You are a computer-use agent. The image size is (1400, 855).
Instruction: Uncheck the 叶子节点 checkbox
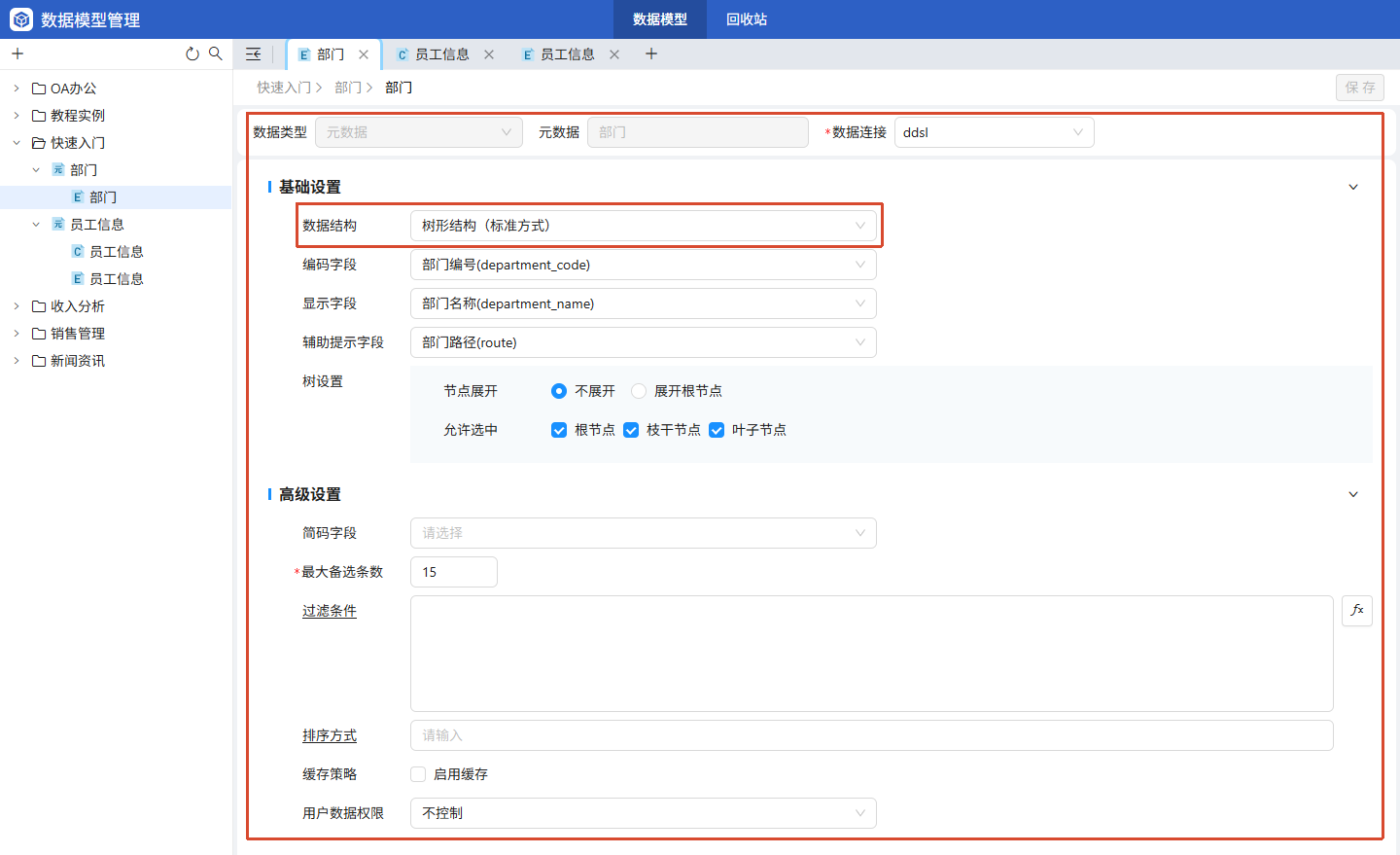click(717, 430)
